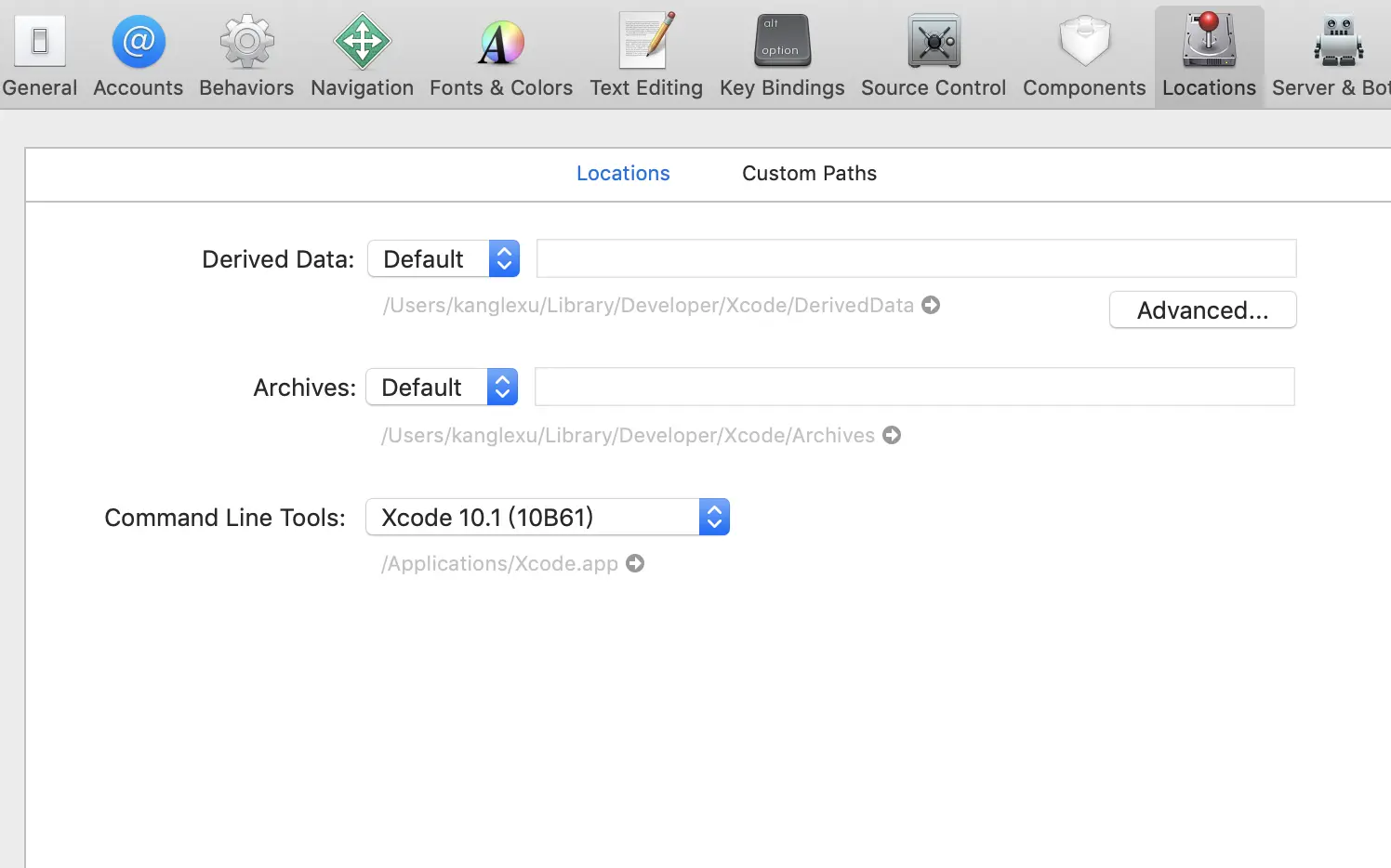Open the Text Editing preferences pane

pyautogui.click(x=646, y=56)
